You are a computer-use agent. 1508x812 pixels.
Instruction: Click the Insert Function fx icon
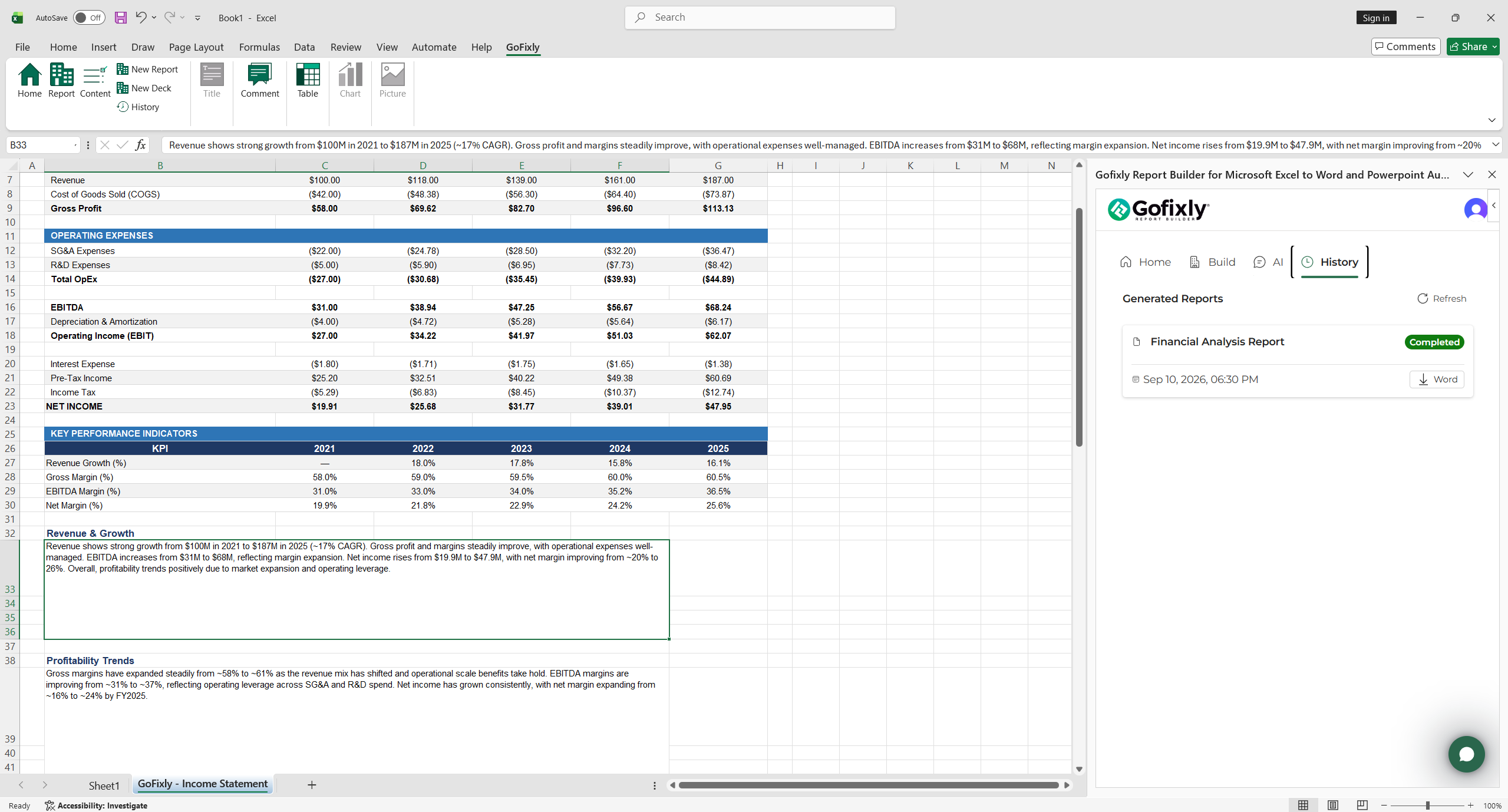[x=140, y=145]
